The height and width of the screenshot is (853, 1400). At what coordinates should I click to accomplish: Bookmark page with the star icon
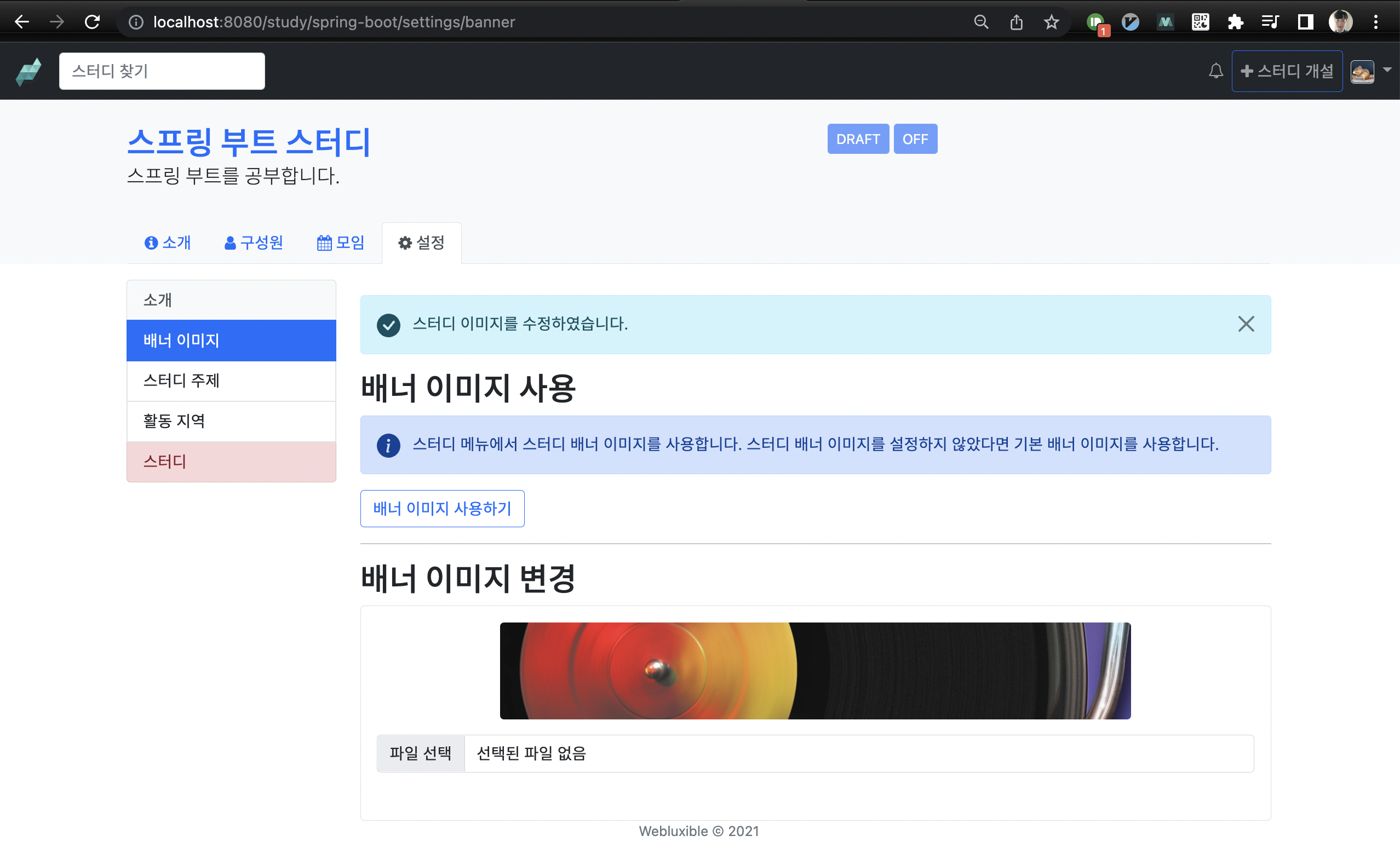(x=1051, y=22)
